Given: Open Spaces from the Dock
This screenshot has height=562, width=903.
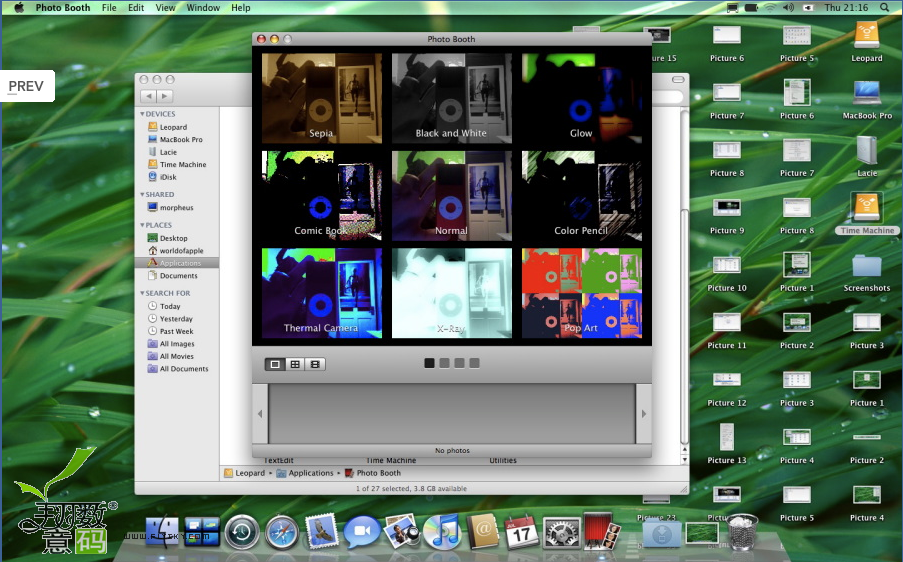Looking at the screenshot, I should tap(202, 531).
